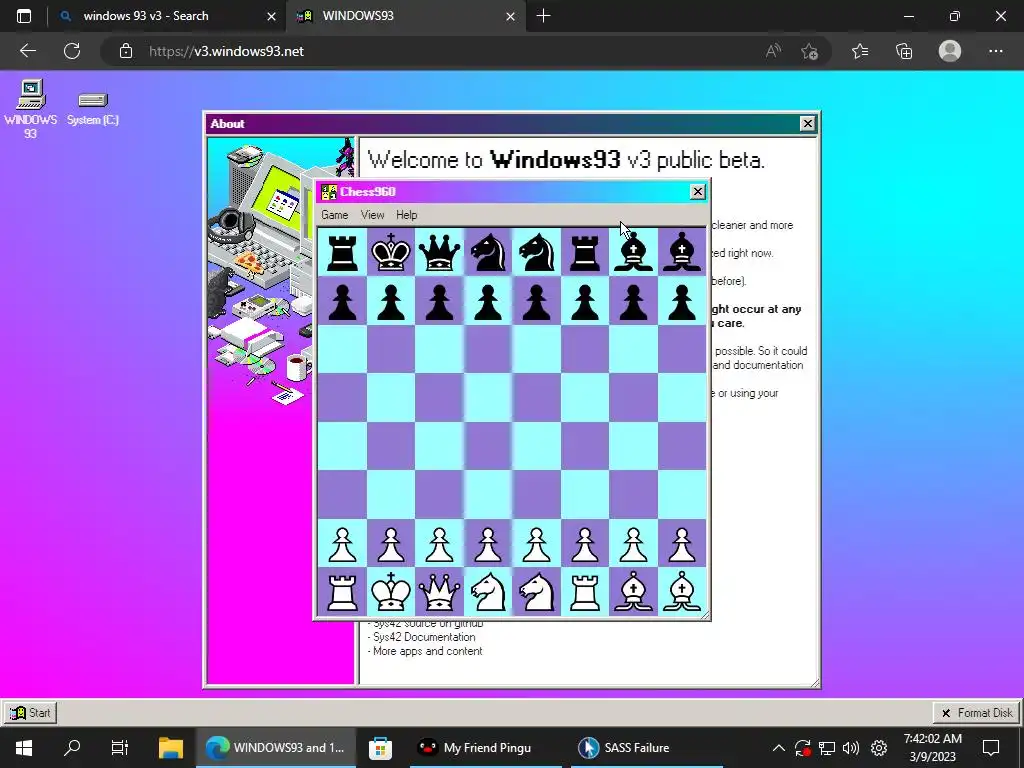Open the View menu in Chess960

pyautogui.click(x=372, y=215)
